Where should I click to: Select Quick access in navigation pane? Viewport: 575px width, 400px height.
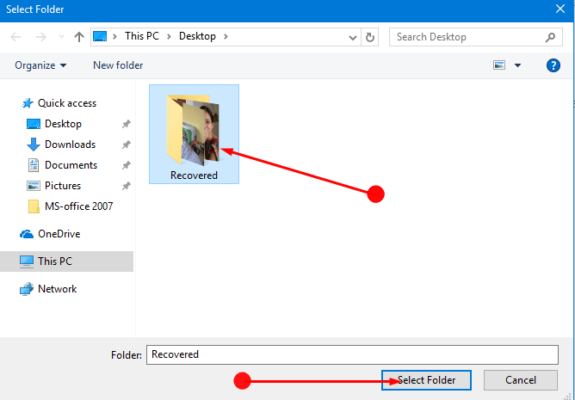[x=67, y=103]
